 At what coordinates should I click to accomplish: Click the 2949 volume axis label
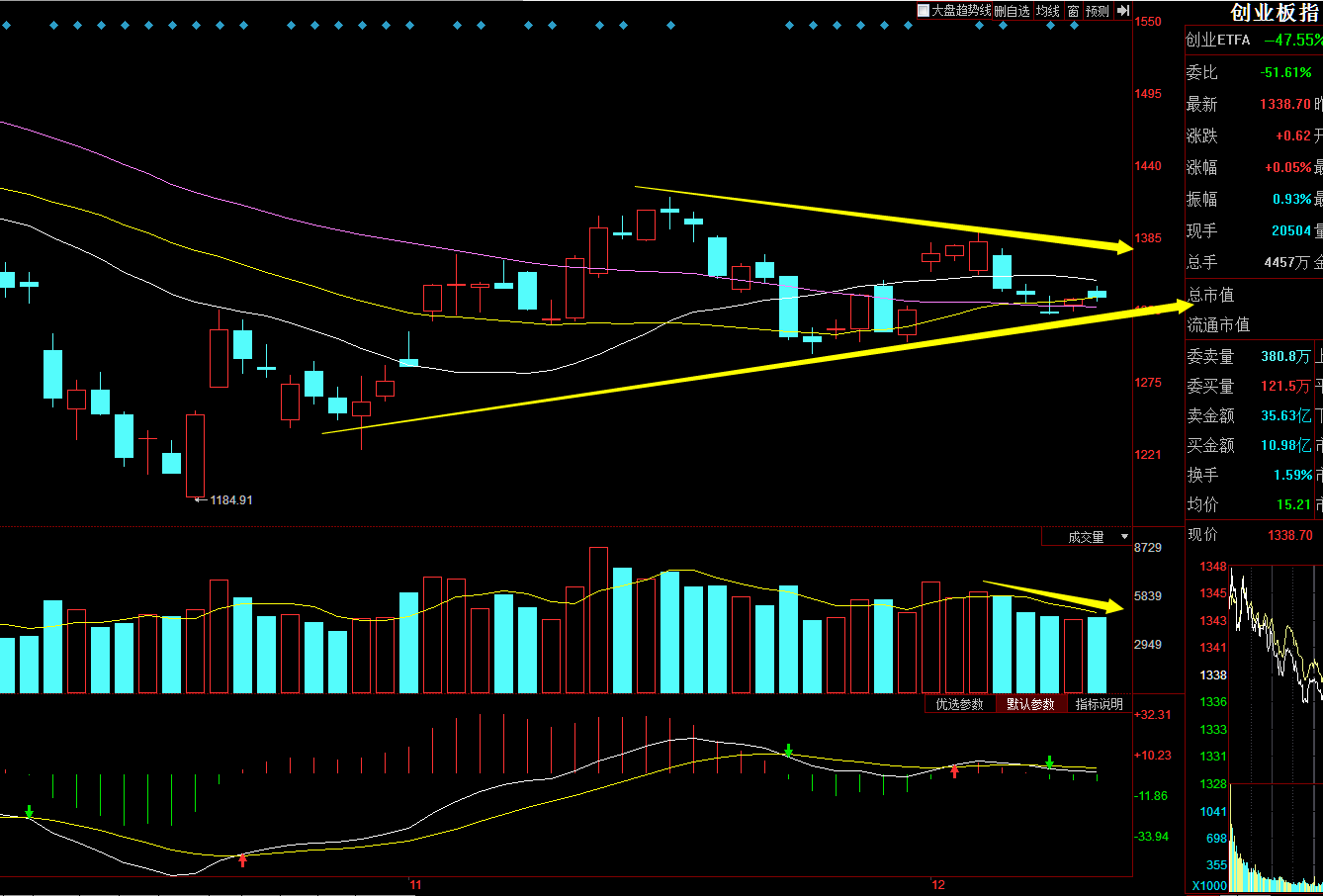click(1148, 645)
